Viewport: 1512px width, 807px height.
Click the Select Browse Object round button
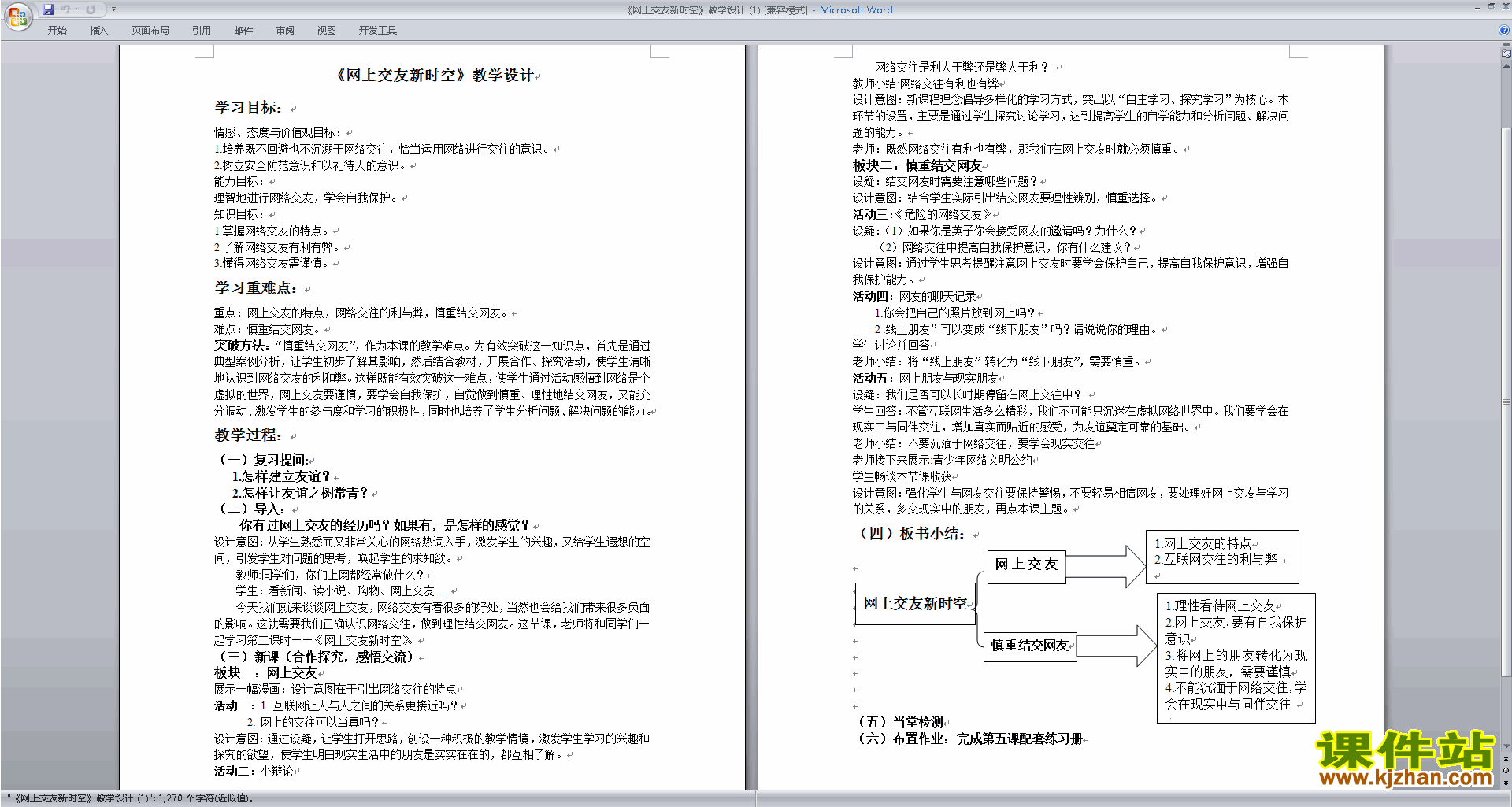[x=1506, y=771]
